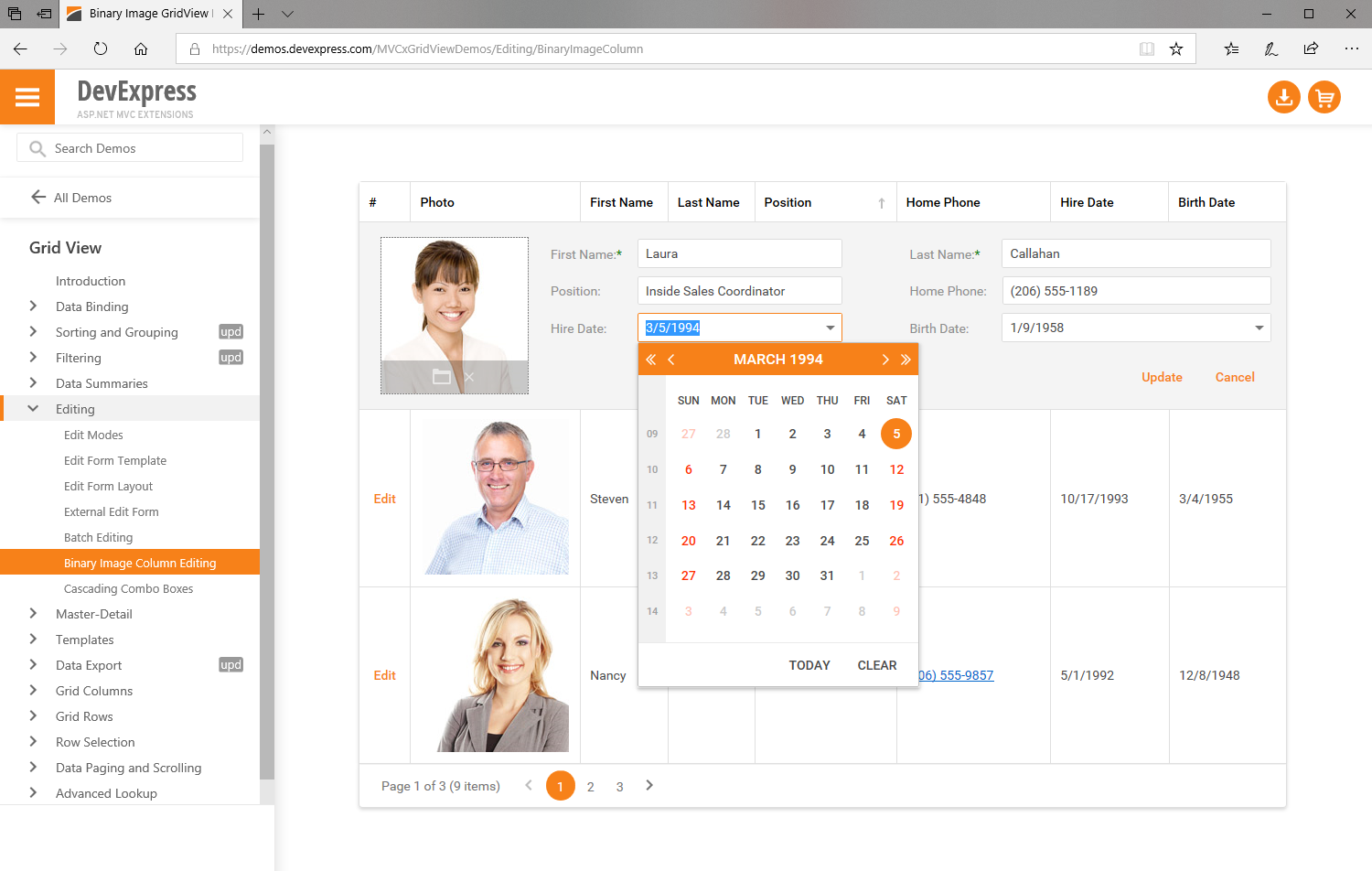
Task: Open the orange hamburger navigation menu
Action: point(27,97)
